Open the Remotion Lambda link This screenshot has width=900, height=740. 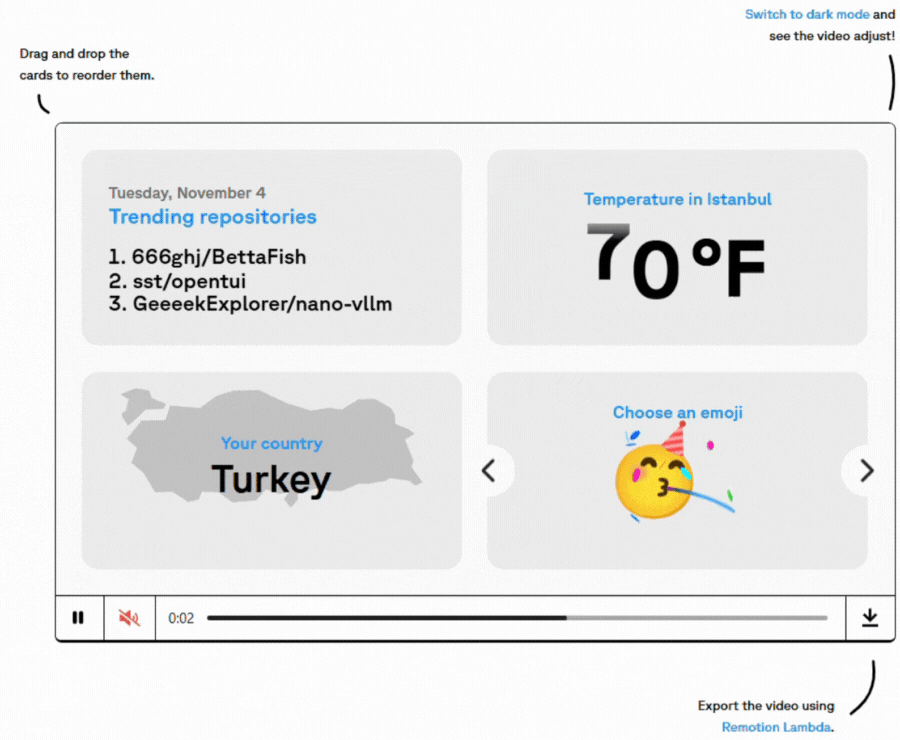coord(777,727)
